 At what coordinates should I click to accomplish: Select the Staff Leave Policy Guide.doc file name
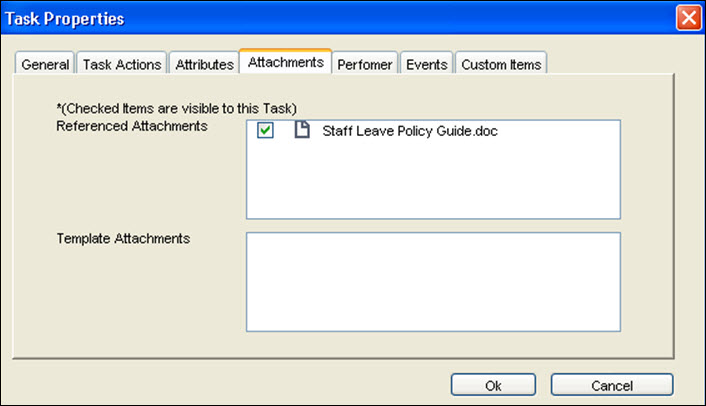(x=410, y=131)
